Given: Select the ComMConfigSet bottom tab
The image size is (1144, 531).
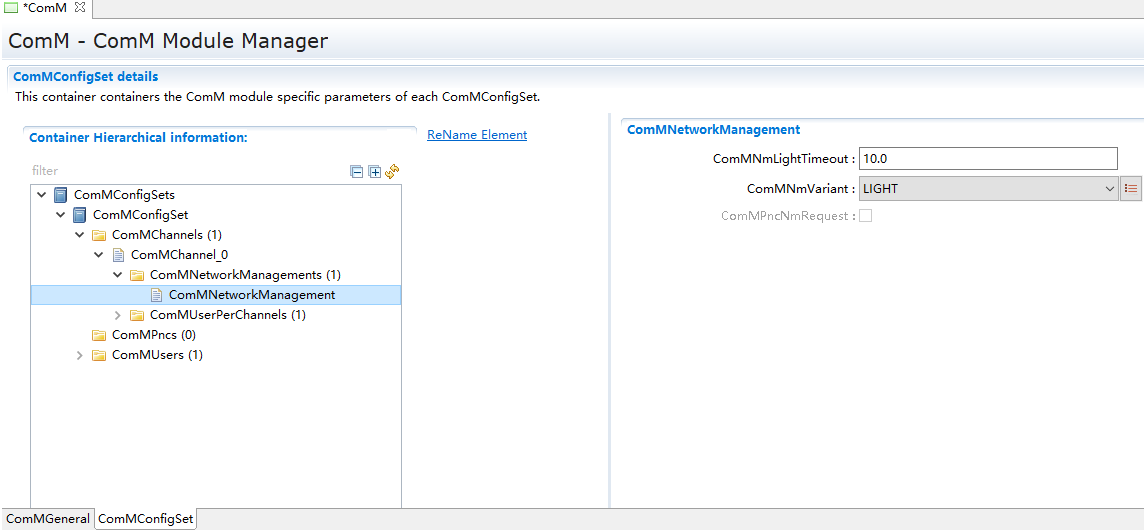Looking at the screenshot, I should [146, 519].
